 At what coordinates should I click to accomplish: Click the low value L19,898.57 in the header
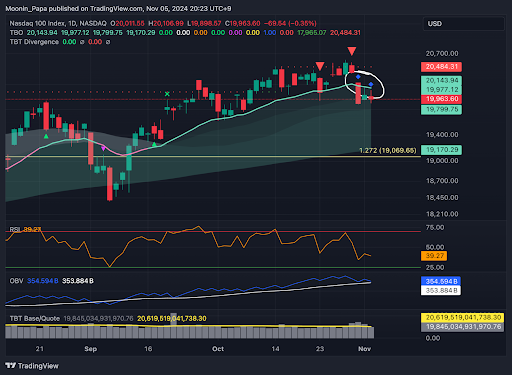pos(204,23)
